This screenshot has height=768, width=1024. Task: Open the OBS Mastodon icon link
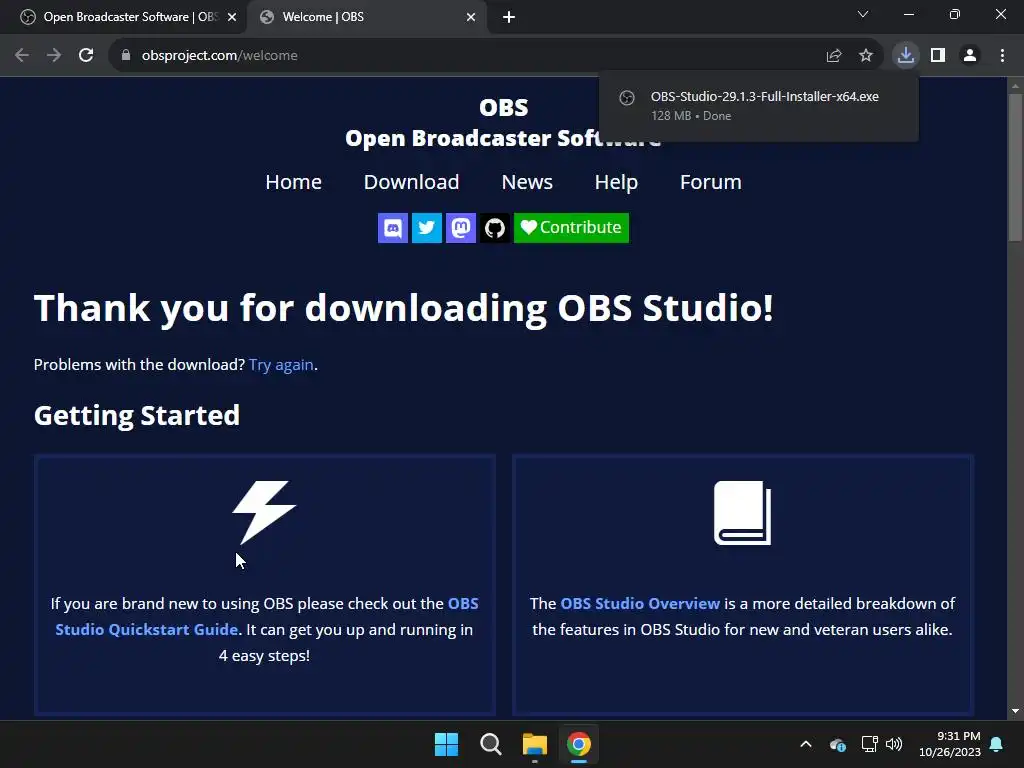pyautogui.click(x=460, y=228)
